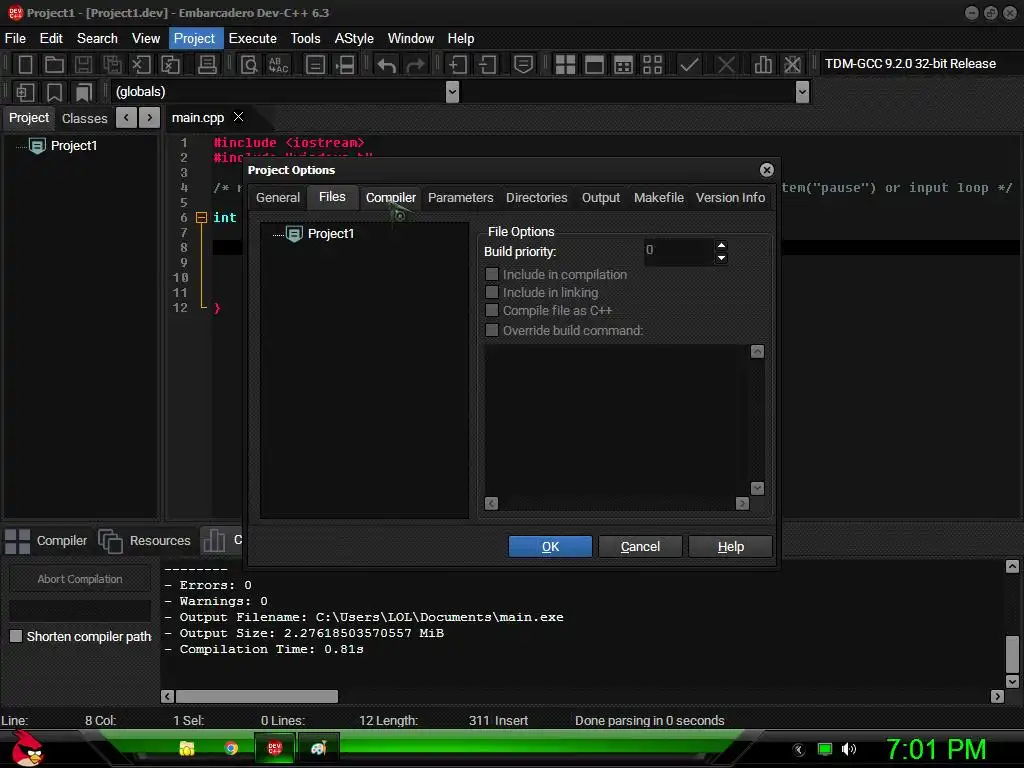Click the Delete Profiling Information icon
The image size is (1024, 768).
coord(792,64)
